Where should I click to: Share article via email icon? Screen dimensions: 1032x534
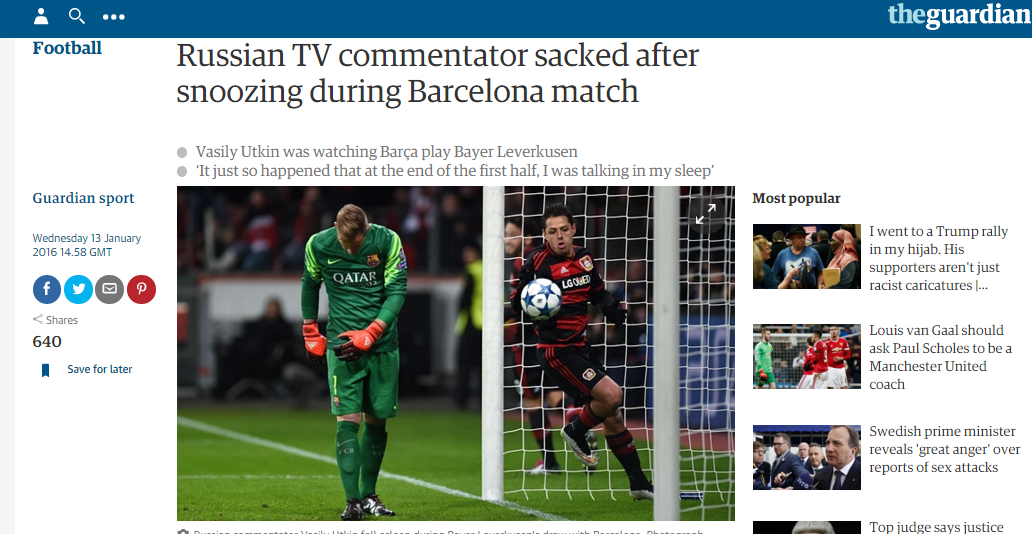[109, 289]
